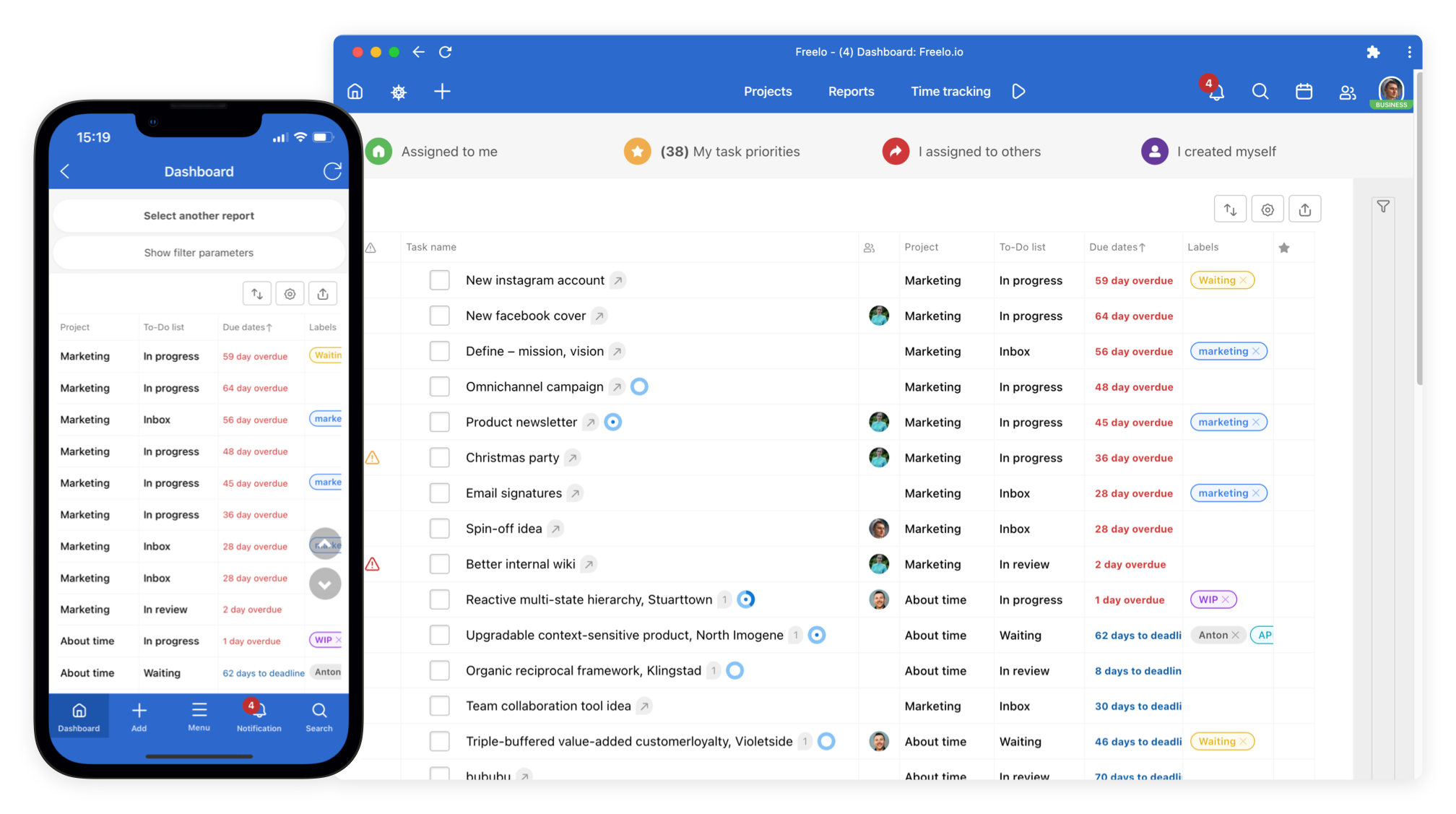Check the New instagram account task checkbox

pos(440,280)
